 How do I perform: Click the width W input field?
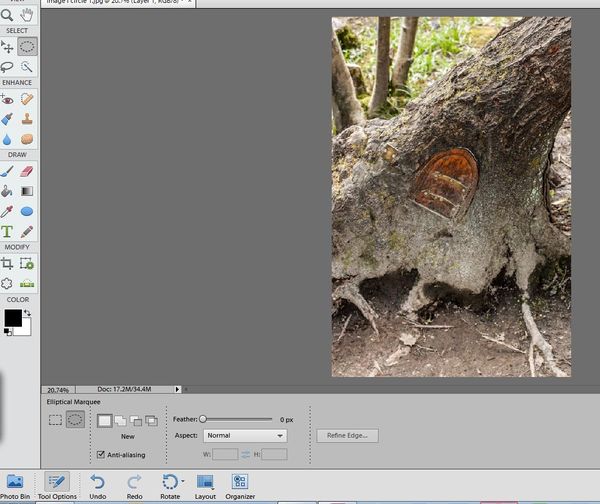pos(225,454)
